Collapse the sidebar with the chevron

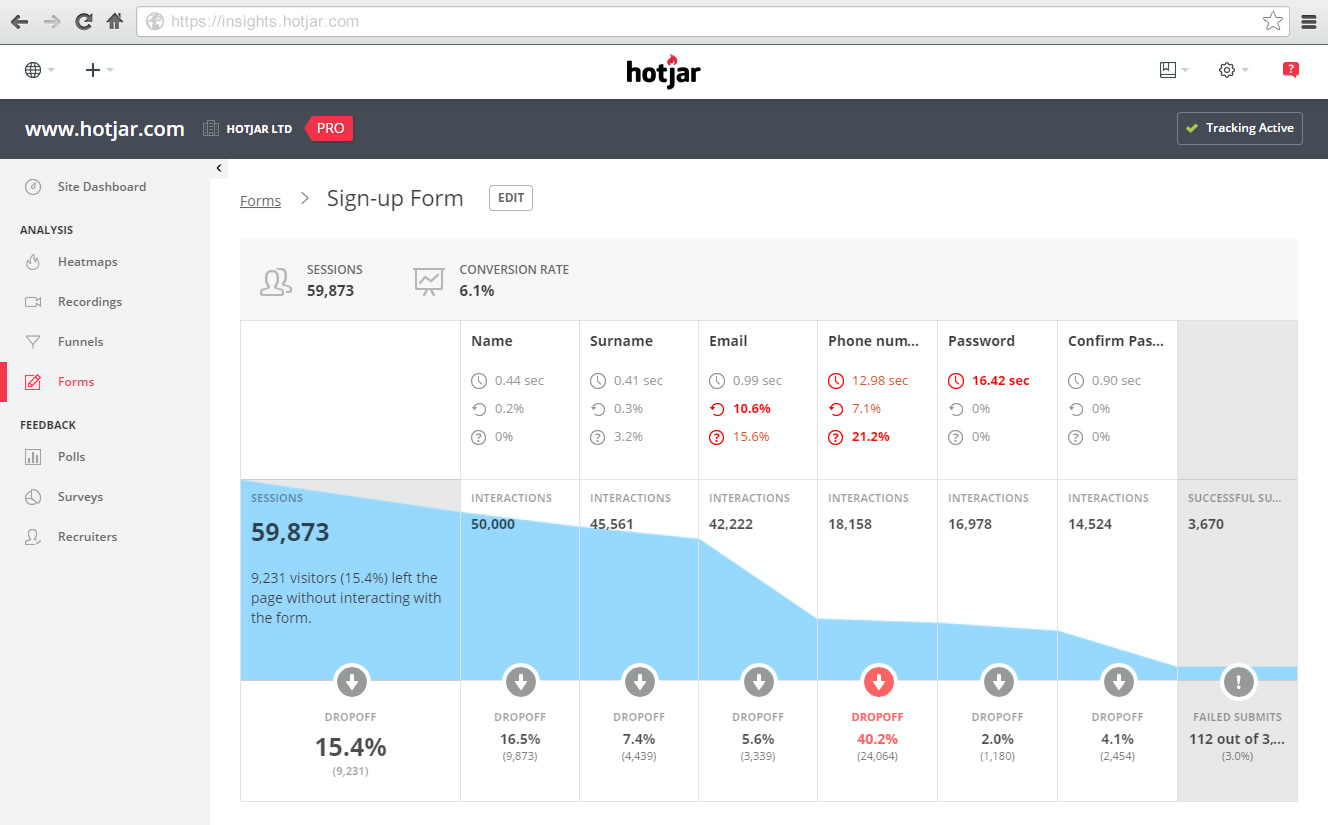click(x=219, y=168)
